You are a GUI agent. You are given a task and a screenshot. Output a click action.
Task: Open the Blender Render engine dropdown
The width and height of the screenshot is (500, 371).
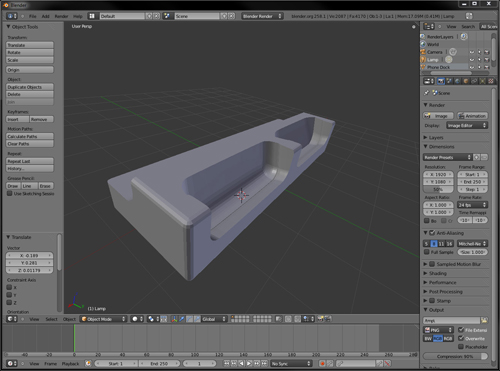(x=262, y=16)
